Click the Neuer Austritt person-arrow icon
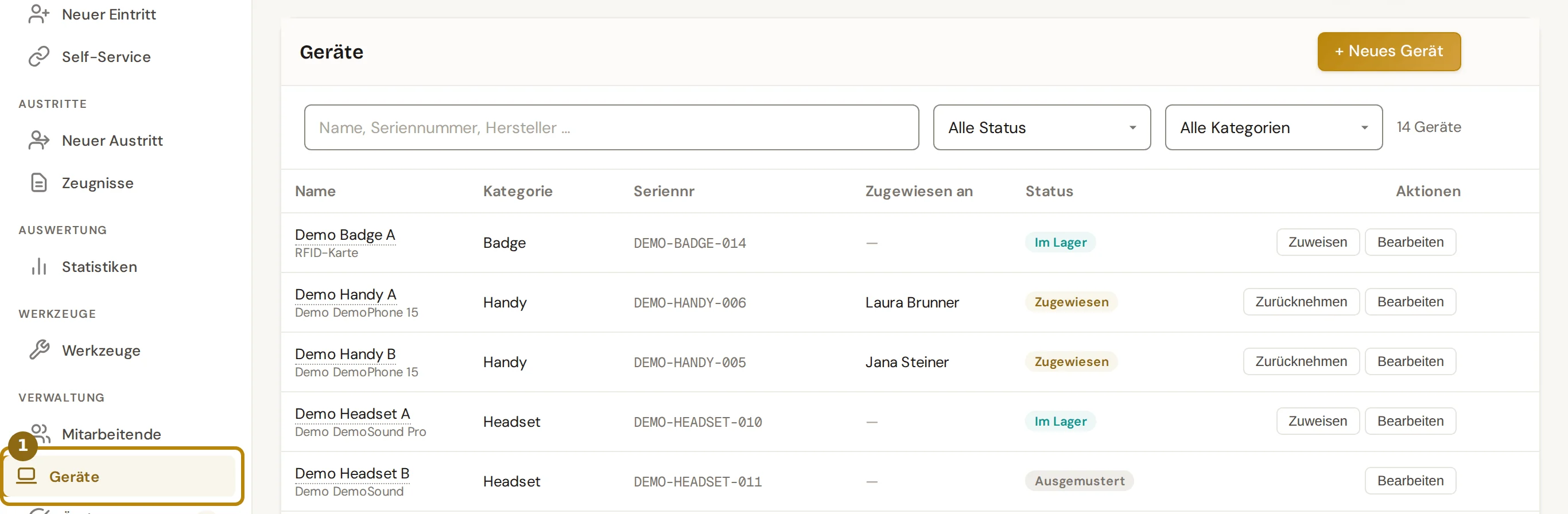 point(39,141)
